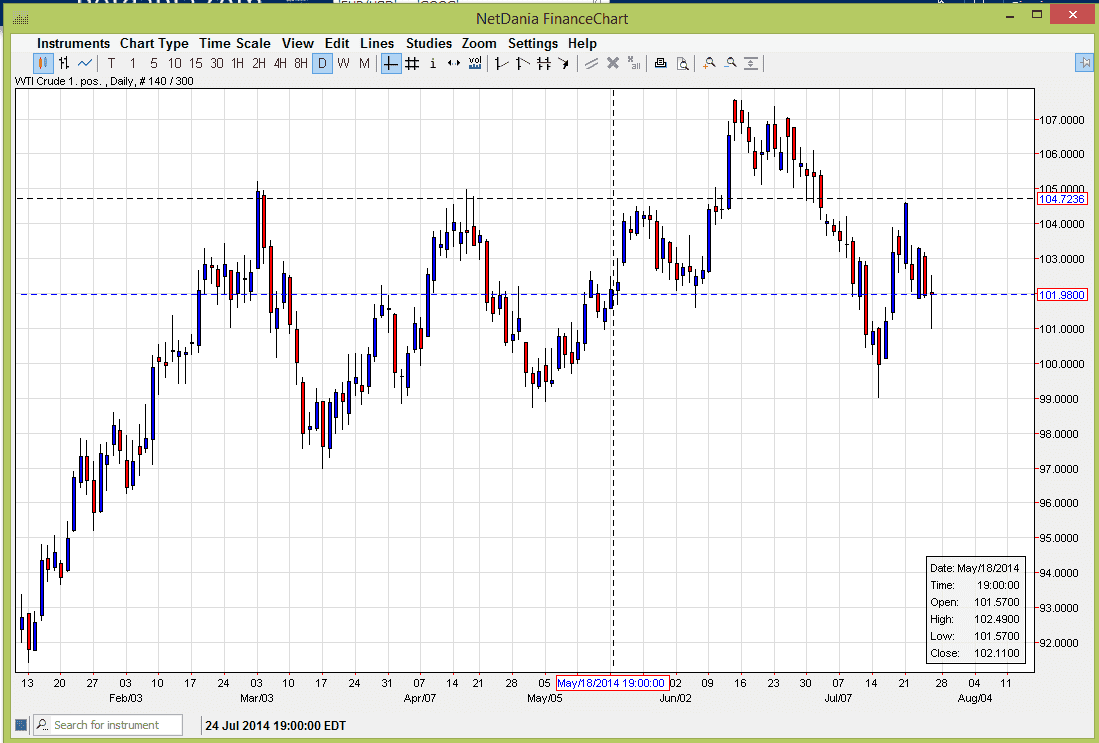Toggle the D daily timeframe button
The image size is (1099, 743).
click(x=322, y=62)
